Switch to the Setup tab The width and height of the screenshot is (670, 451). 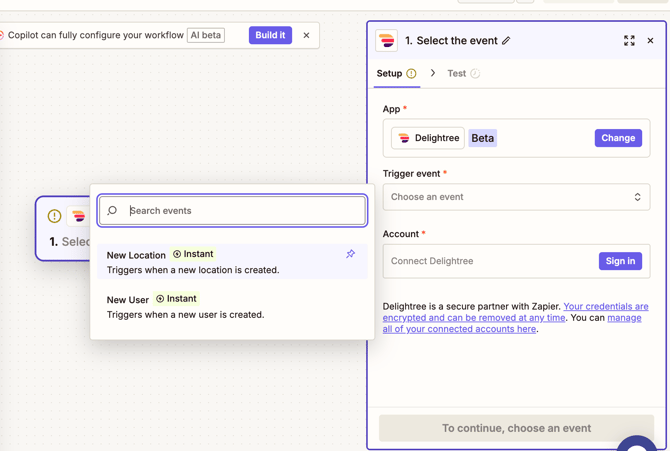coord(389,74)
